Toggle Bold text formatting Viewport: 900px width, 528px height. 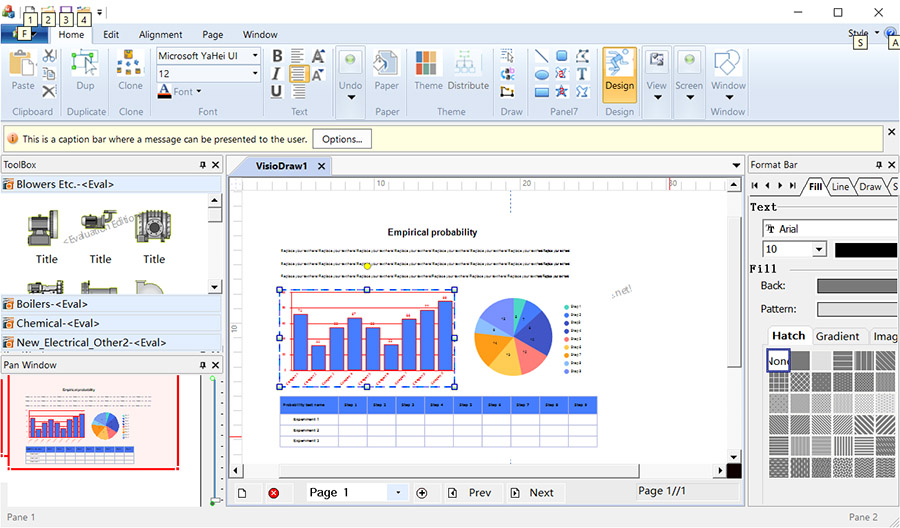click(277, 56)
